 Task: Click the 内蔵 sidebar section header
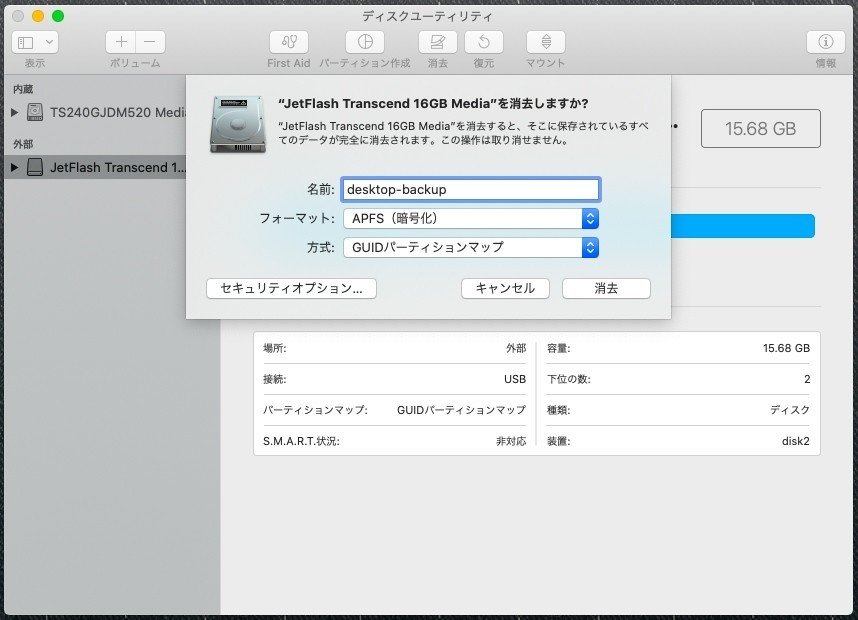(23, 89)
